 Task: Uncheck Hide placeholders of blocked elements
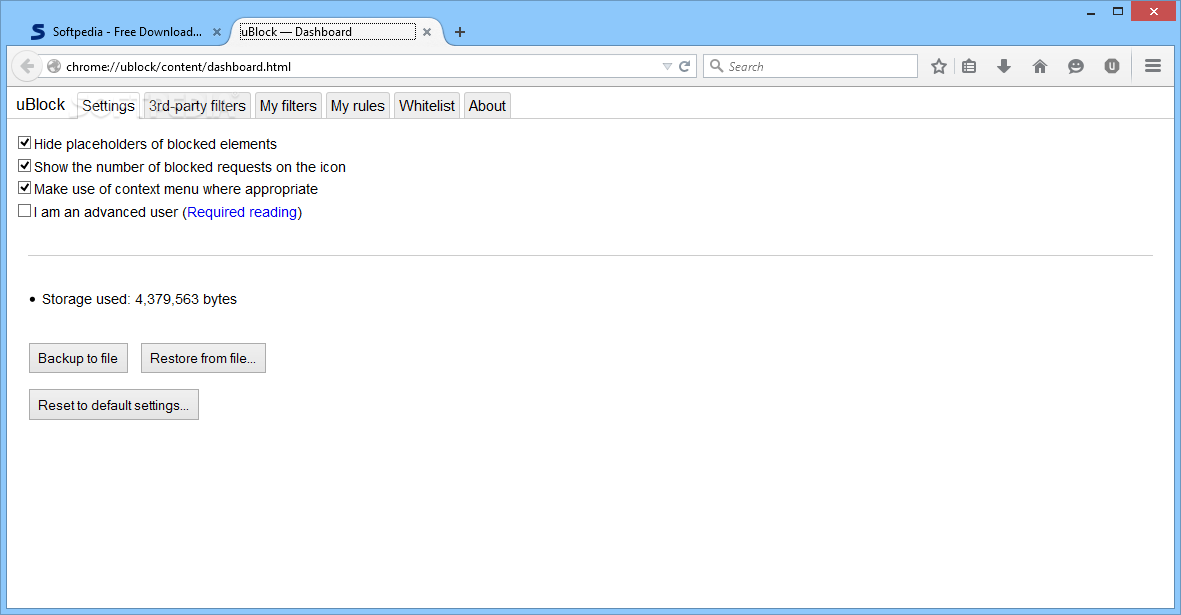coord(25,143)
